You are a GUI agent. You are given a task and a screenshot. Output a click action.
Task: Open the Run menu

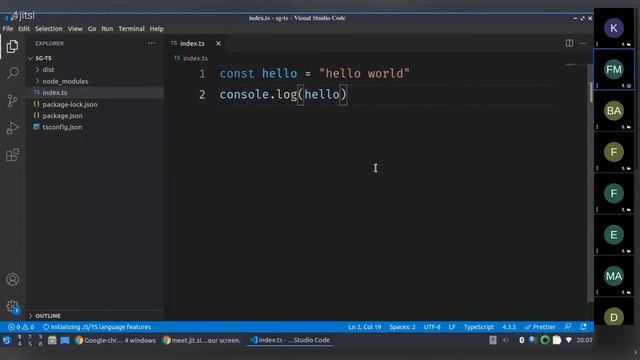107,29
